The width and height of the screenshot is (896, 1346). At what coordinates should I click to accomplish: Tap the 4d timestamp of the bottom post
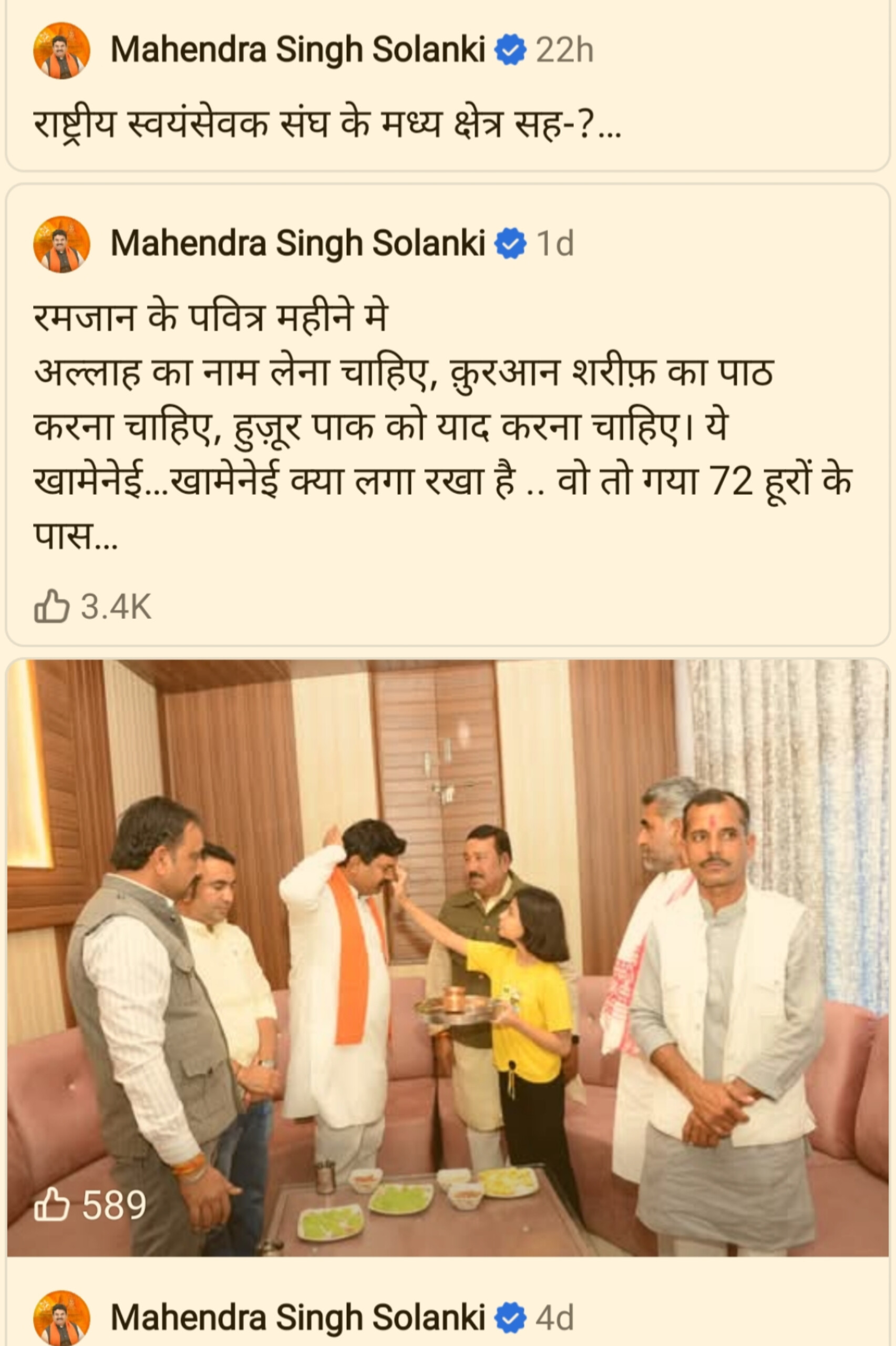pyautogui.click(x=555, y=1318)
